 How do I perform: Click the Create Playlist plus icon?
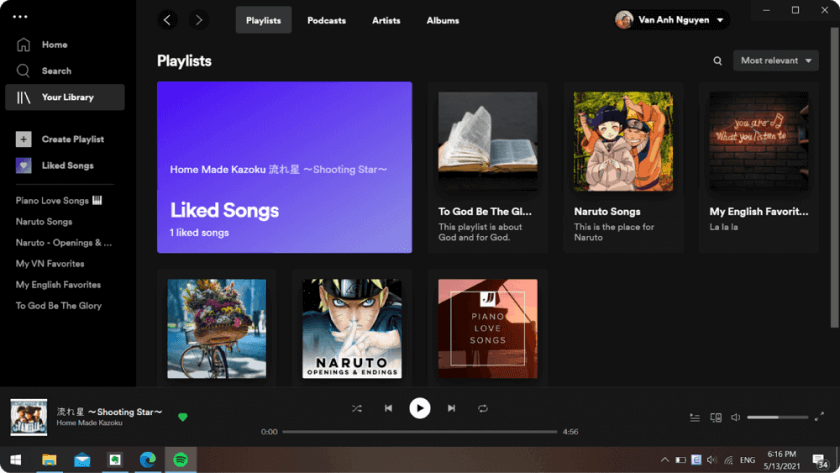pos(23,139)
